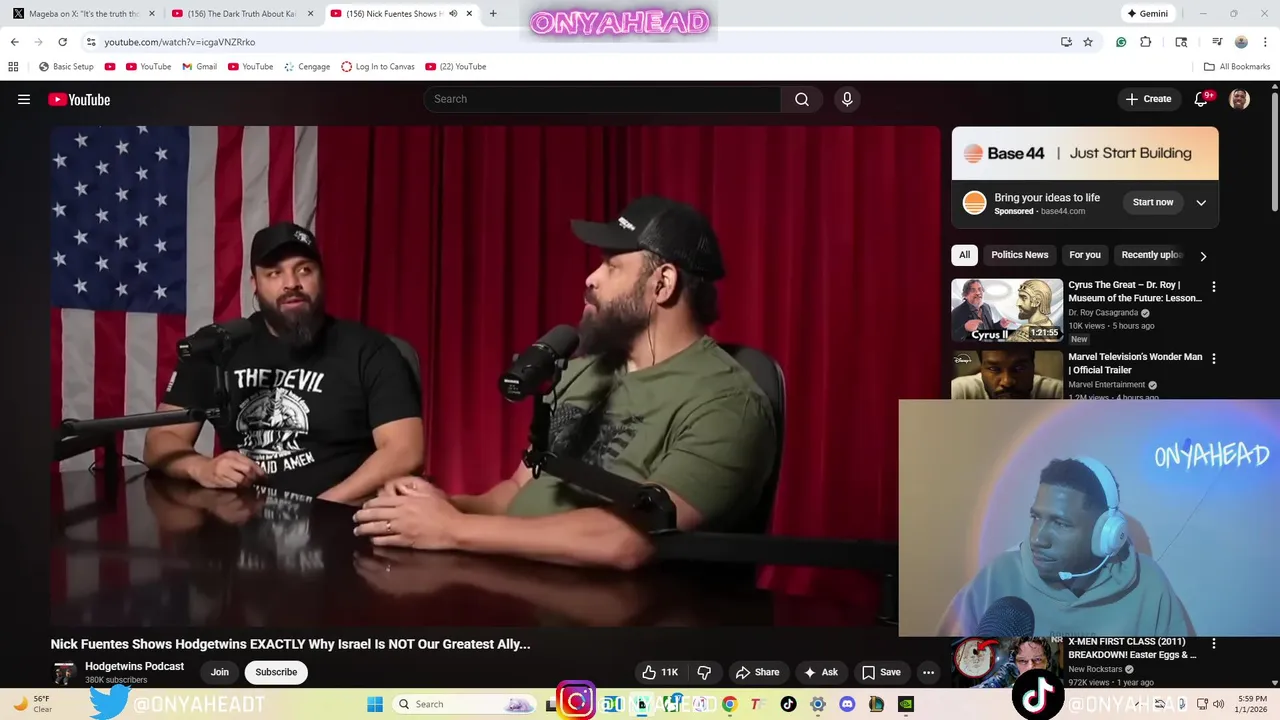Open Discord from the taskbar
Image resolution: width=1280 pixels, height=720 pixels.
(x=847, y=704)
